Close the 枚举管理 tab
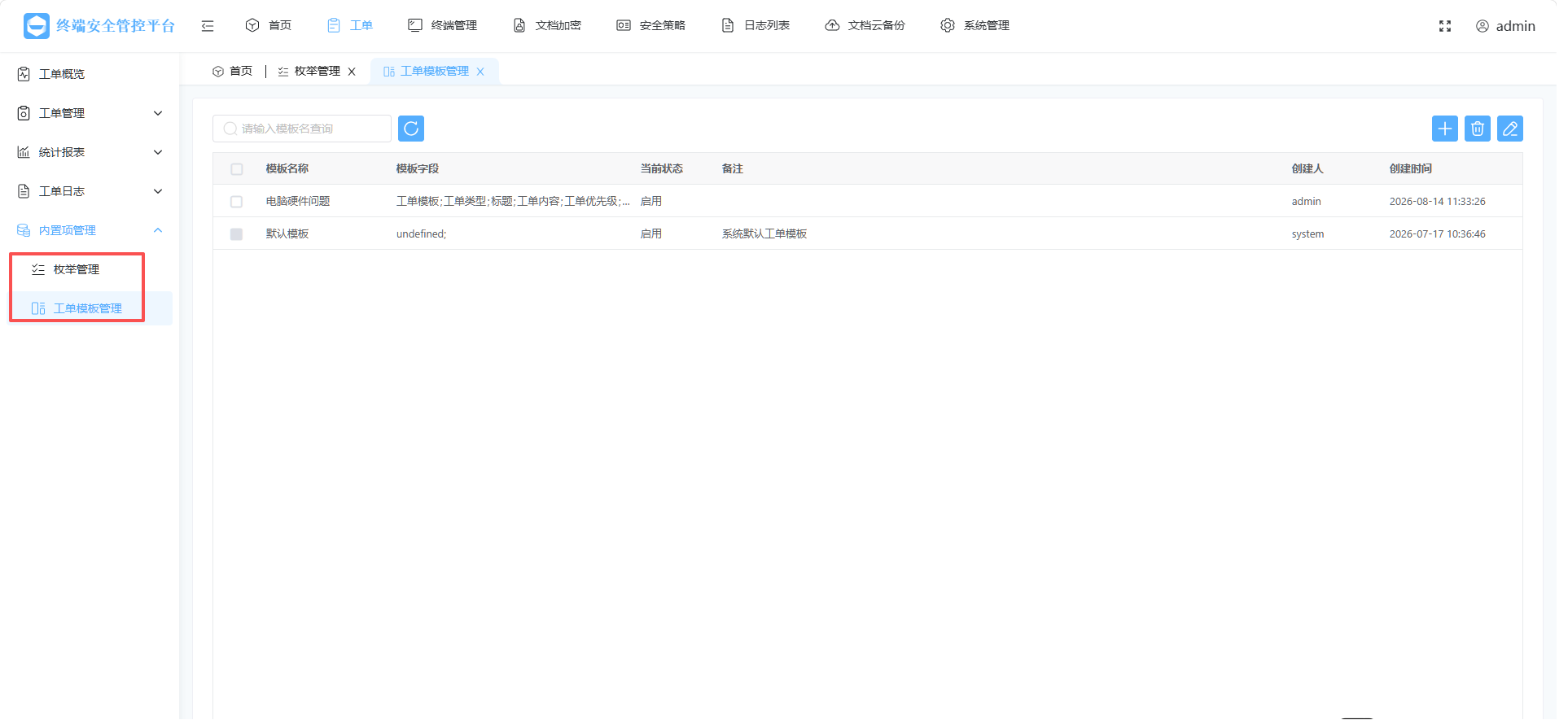Image resolution: width=1568 pixels, height=720 pixels. click(x=352, y=72)
